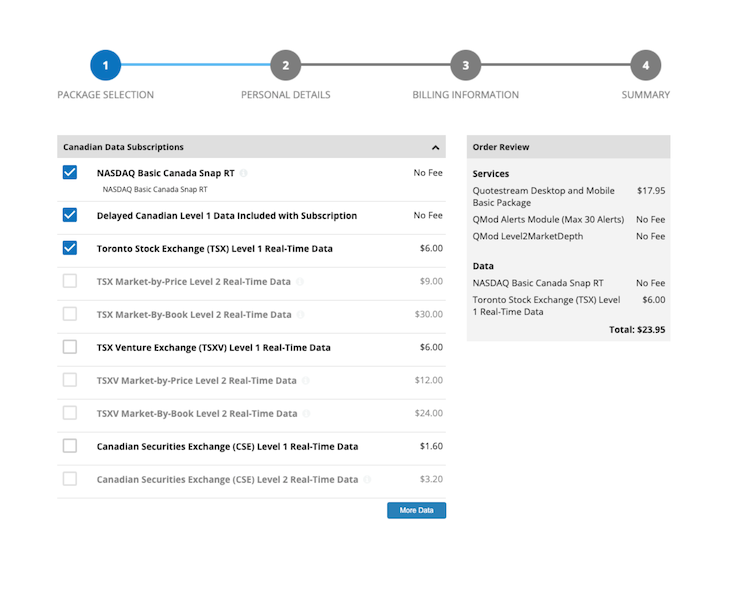Viewport: 750px width, 597px height.
Task: Enable TSX Venture Exchange Level 1 data
Action: pyautogui.click(x=69, y=347)
